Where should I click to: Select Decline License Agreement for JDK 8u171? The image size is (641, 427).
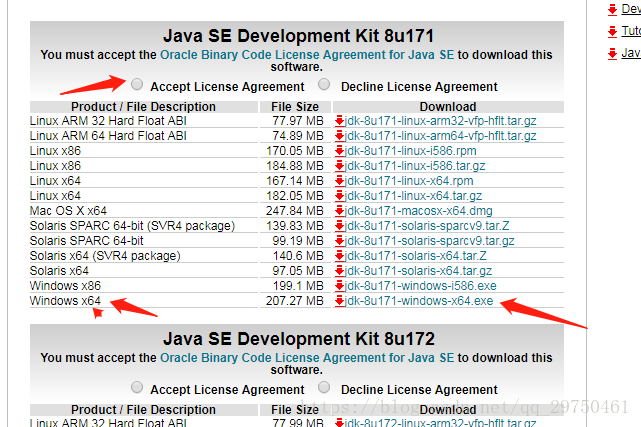tap(324, 84)
